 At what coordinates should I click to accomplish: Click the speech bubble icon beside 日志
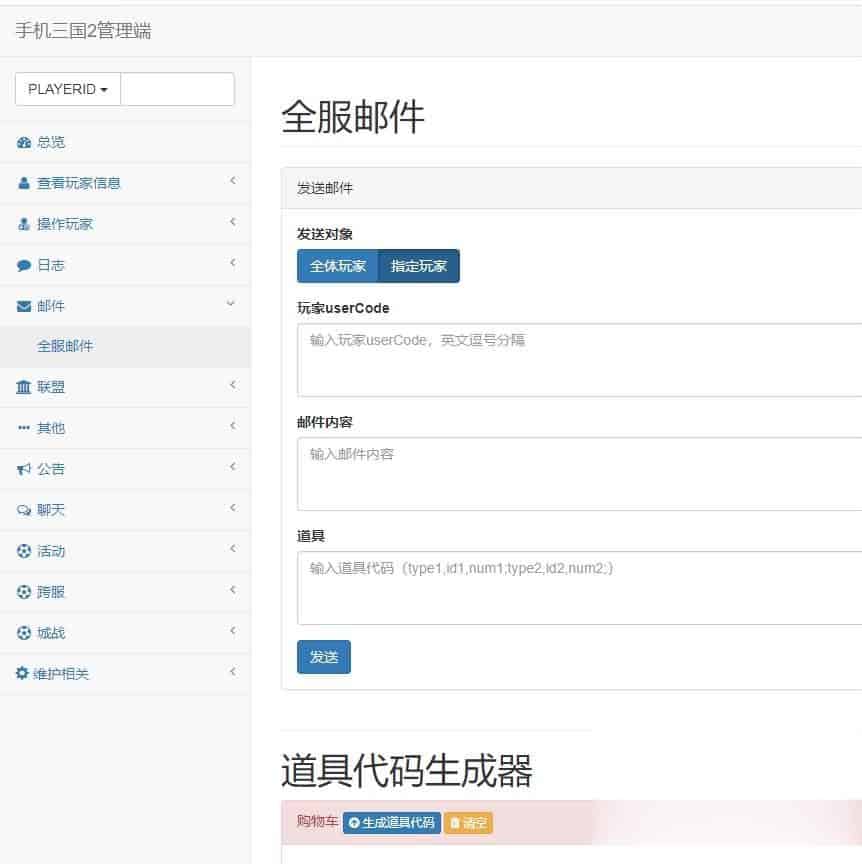24,266
